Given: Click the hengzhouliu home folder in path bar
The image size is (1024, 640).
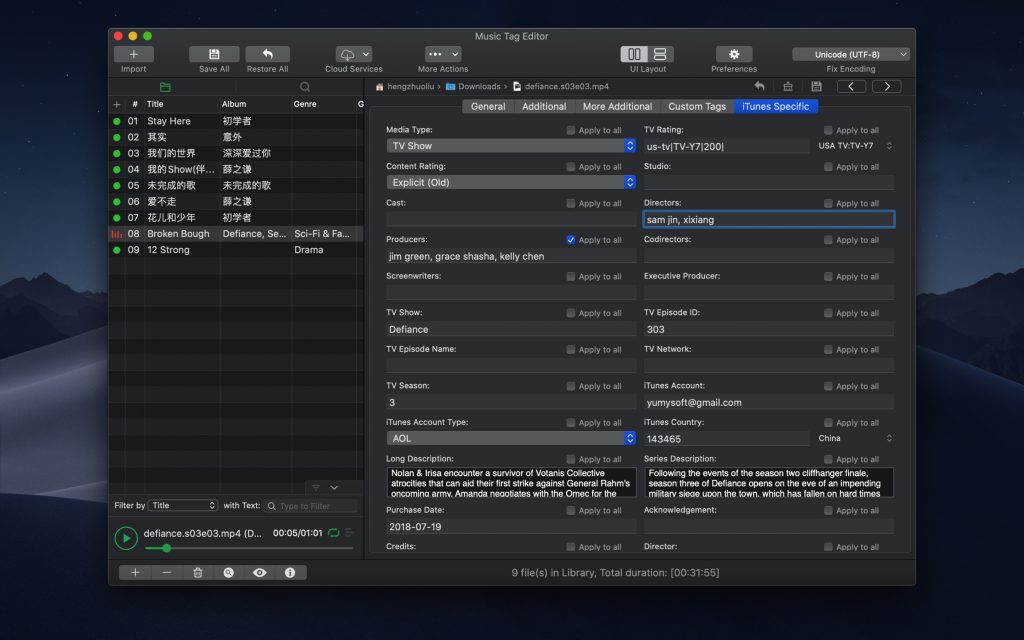Looking at the screenshot, I should tap(405, 86).
